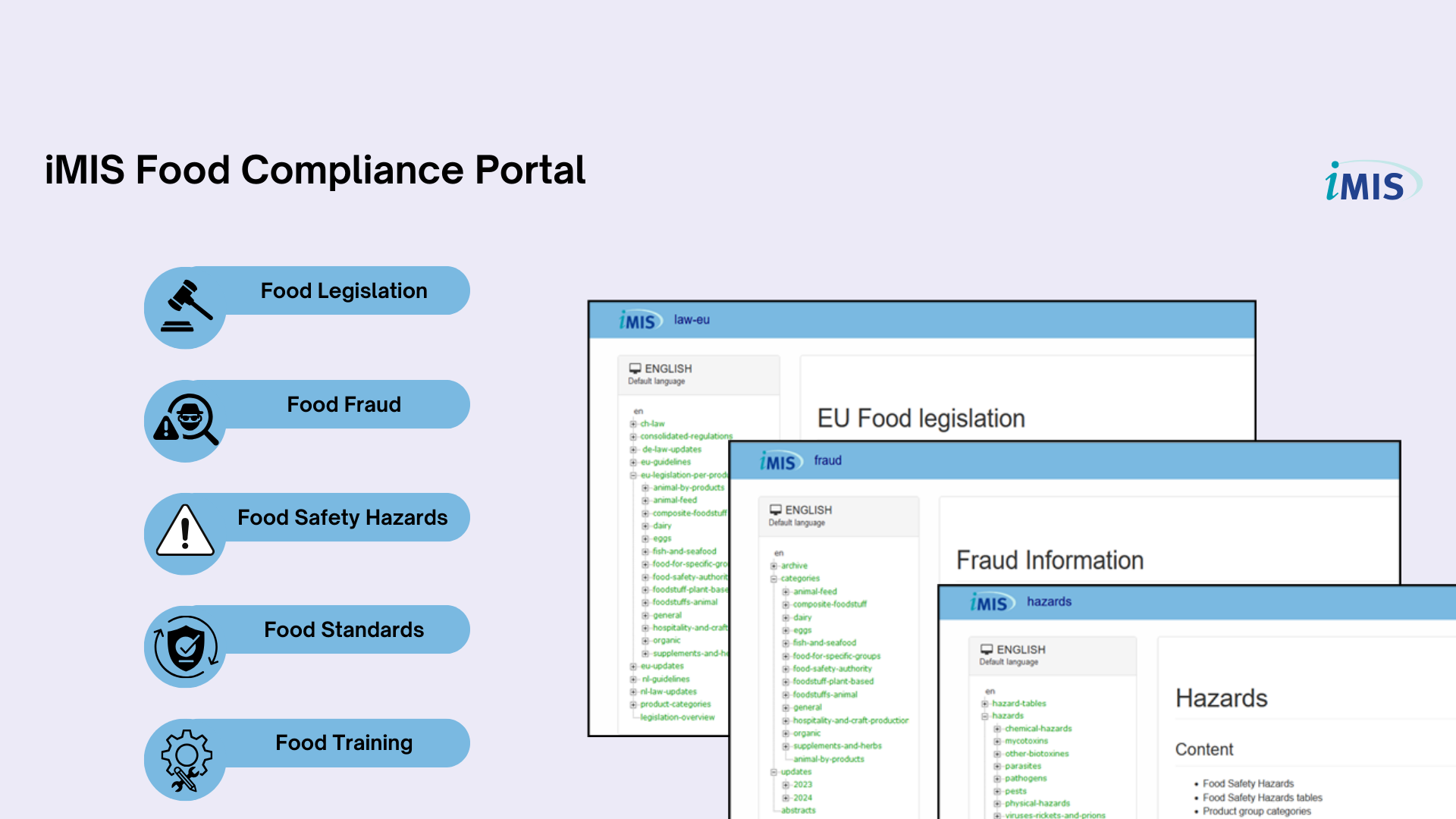Collapse the eu-legislation-per-product node
This screenshot has width=1456, height=819.
click(x=633, y=475)
